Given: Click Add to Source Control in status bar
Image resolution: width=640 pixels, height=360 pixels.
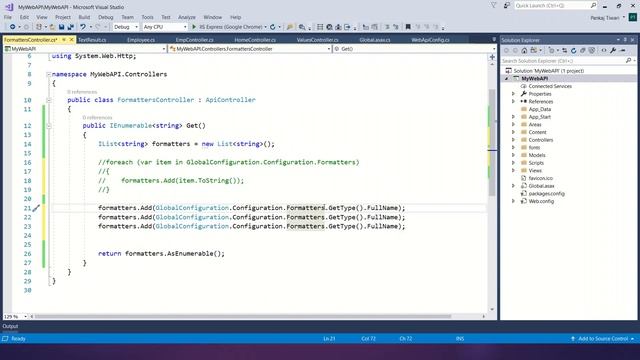Looking at the screenshot, I should click(x=602, y=339).
